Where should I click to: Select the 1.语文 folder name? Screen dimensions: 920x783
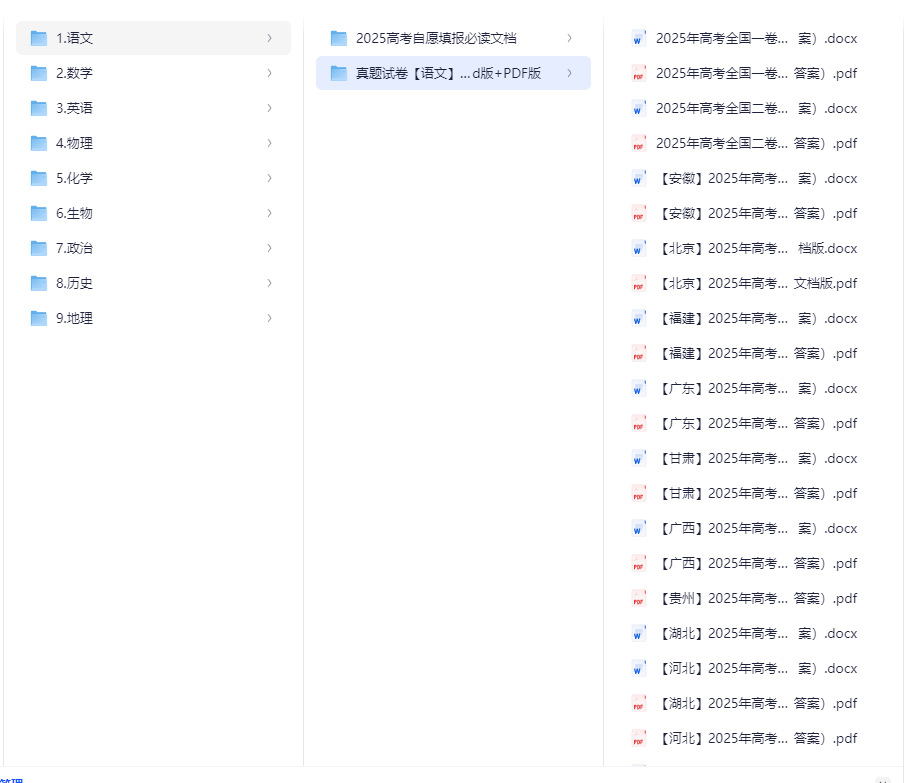pos(75,38)
